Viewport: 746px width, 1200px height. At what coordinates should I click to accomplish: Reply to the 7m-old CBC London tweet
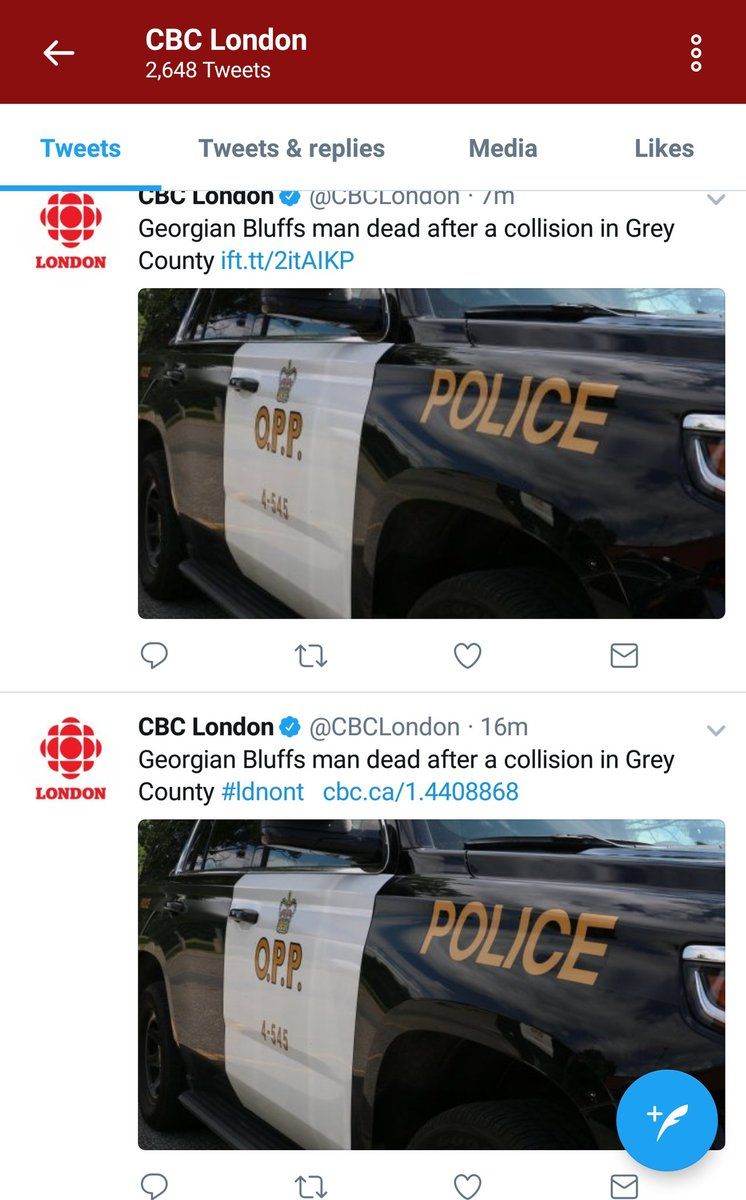click(x=153, y=656)
